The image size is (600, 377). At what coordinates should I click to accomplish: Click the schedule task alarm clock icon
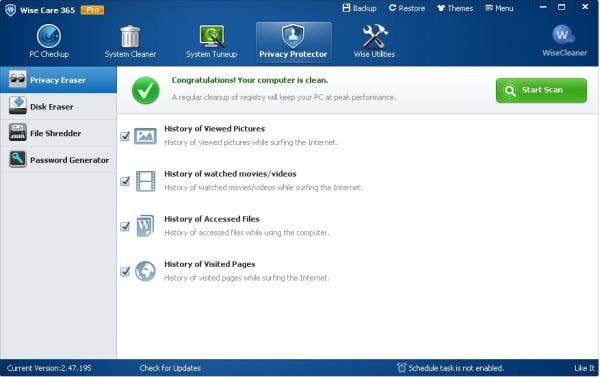(401, 368)
